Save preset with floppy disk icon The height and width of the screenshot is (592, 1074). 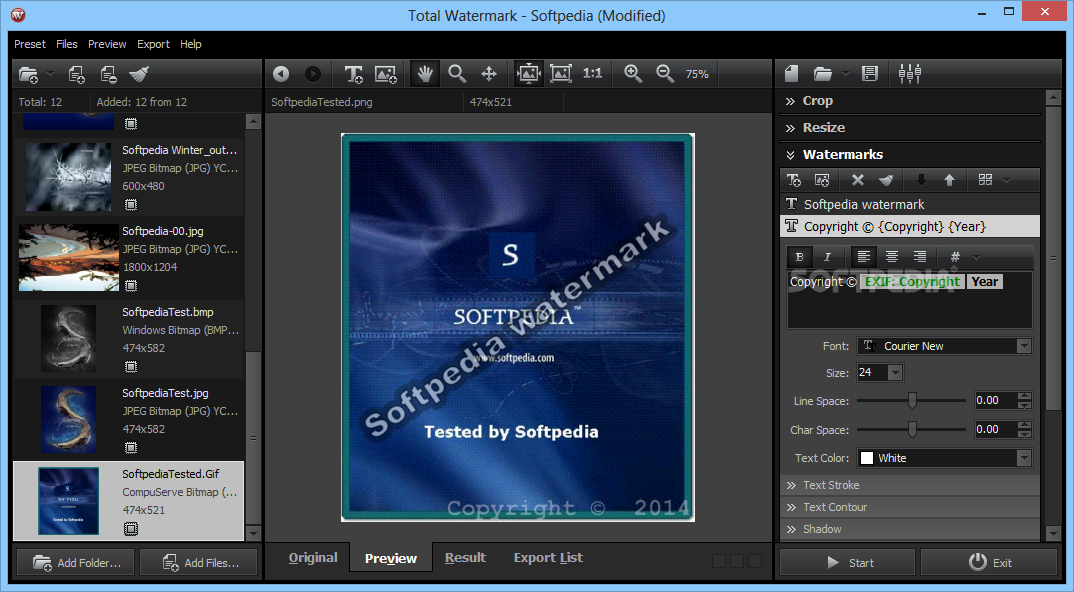[870, 73]
